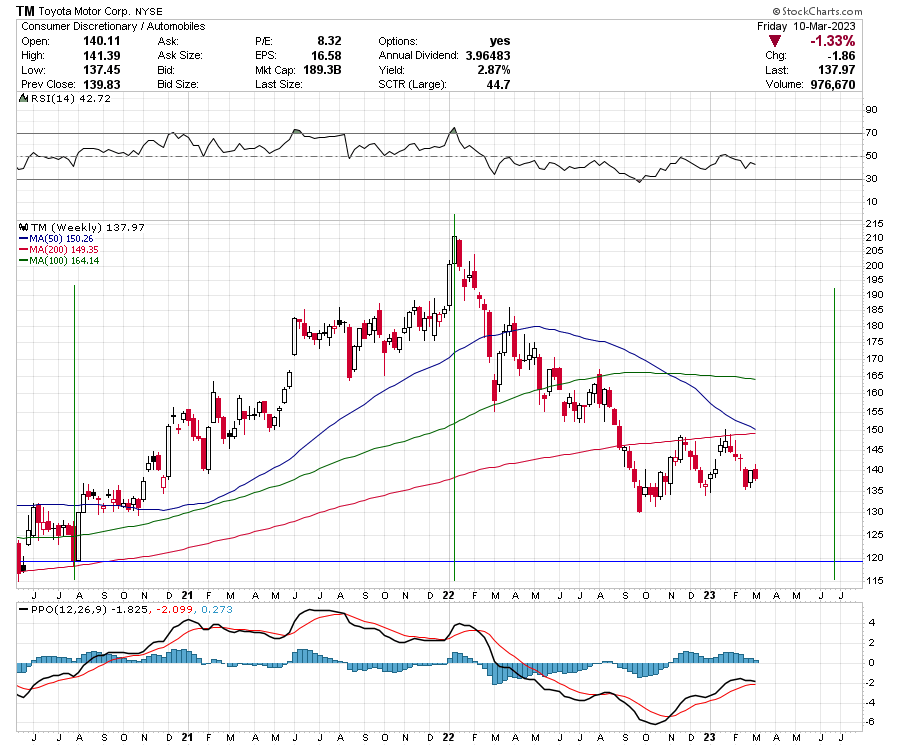Click the PPO axis label 4
Image resolution: width=900 pixels, height=746 pixels.
click(872, 623)
